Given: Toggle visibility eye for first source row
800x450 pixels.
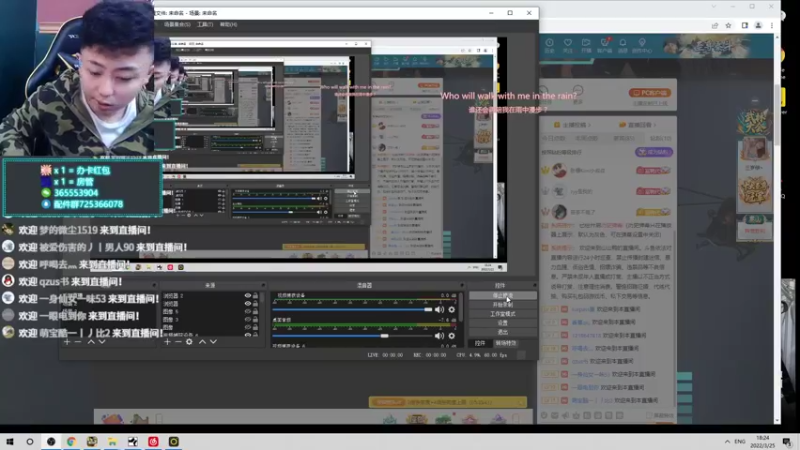Looking at the screenshot, I should 248,295.
